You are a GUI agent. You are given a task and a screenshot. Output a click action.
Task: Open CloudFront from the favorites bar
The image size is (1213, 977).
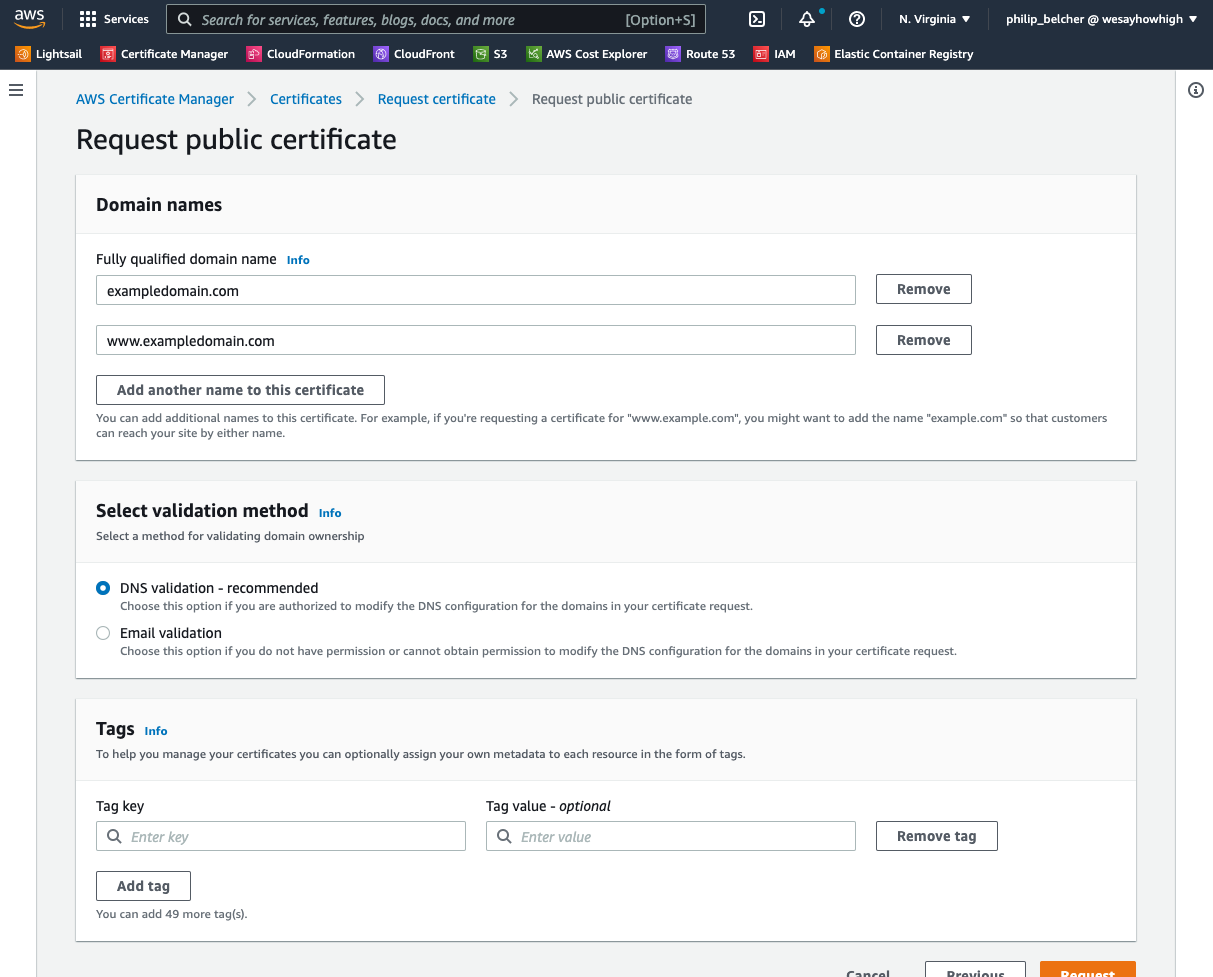[413, 54]
